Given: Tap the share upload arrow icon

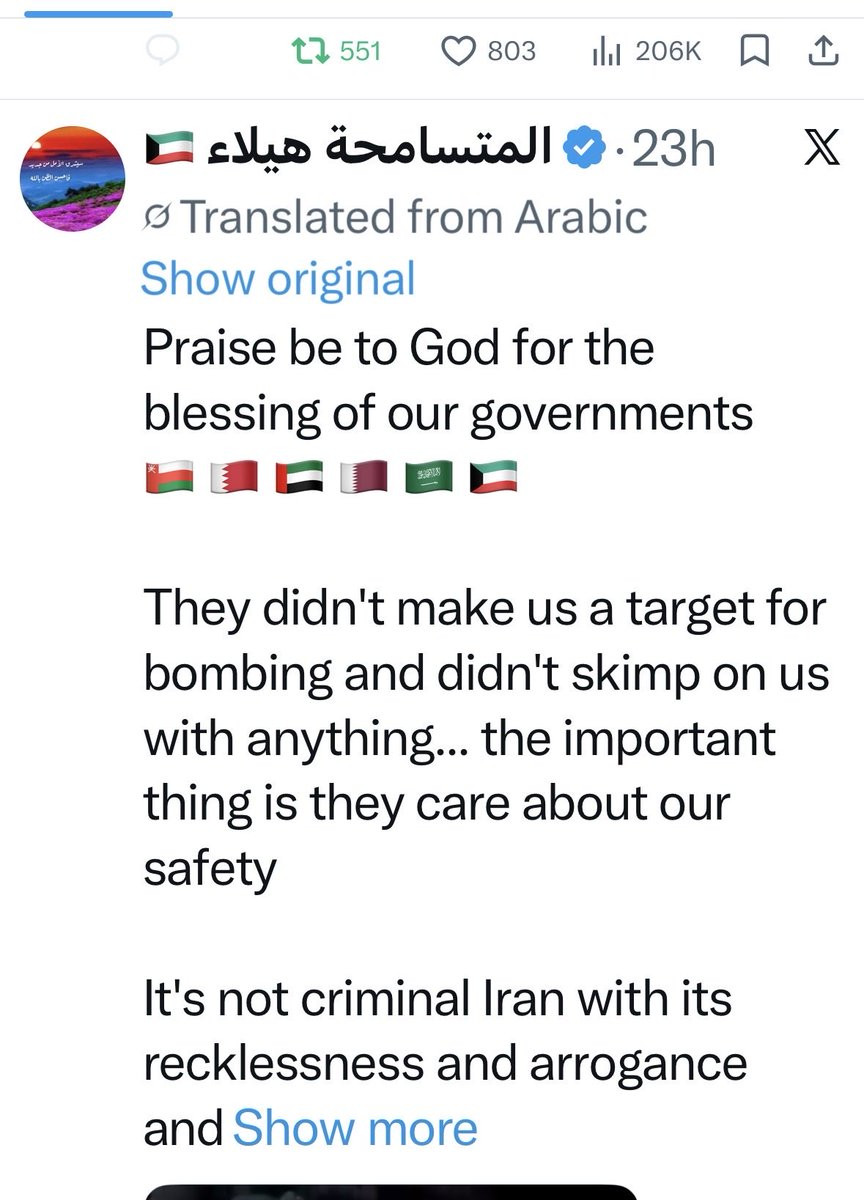Looking at the screenshot, I should (820, 50).
